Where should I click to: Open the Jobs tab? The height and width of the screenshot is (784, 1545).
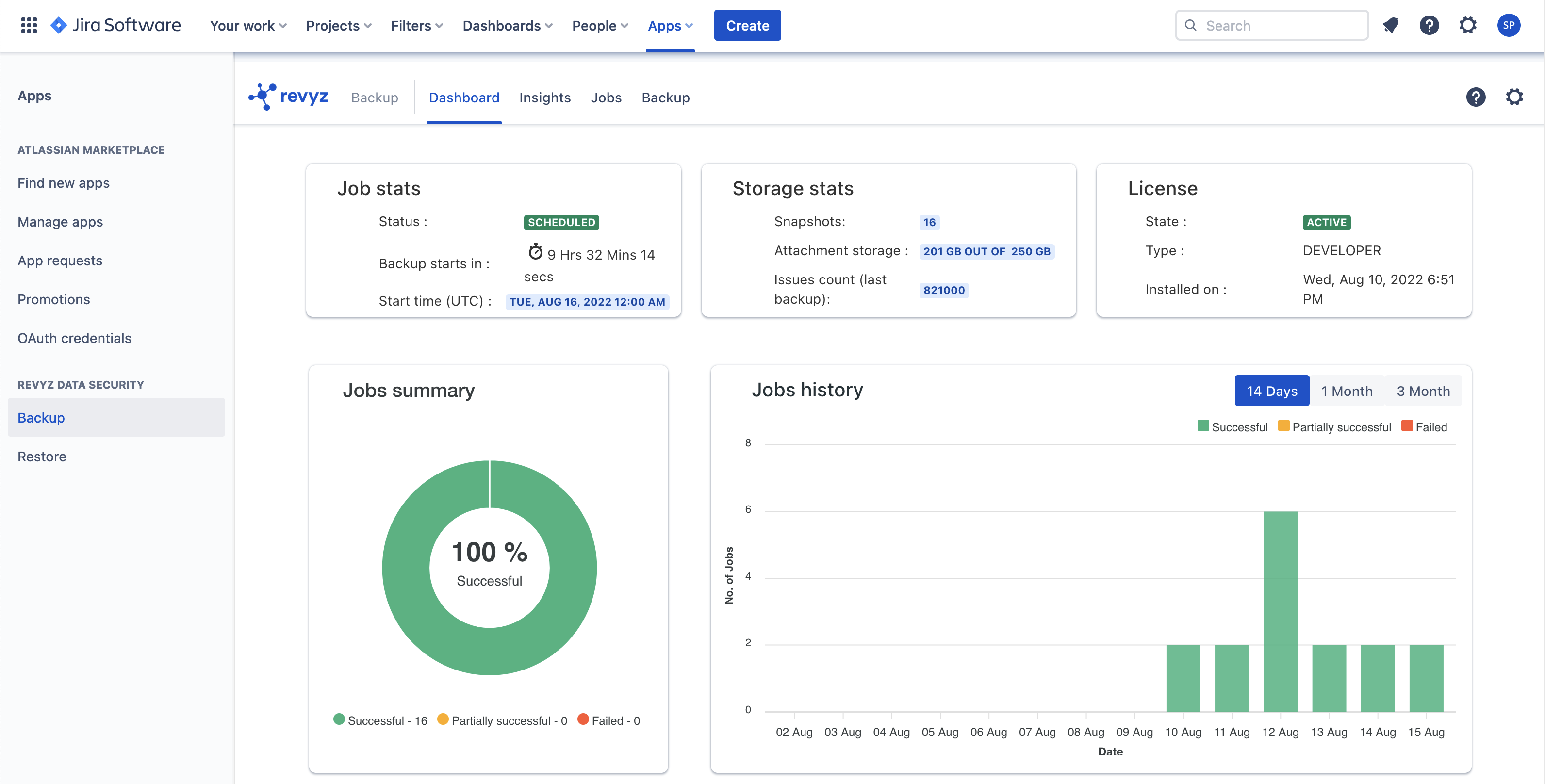(606, 97)
